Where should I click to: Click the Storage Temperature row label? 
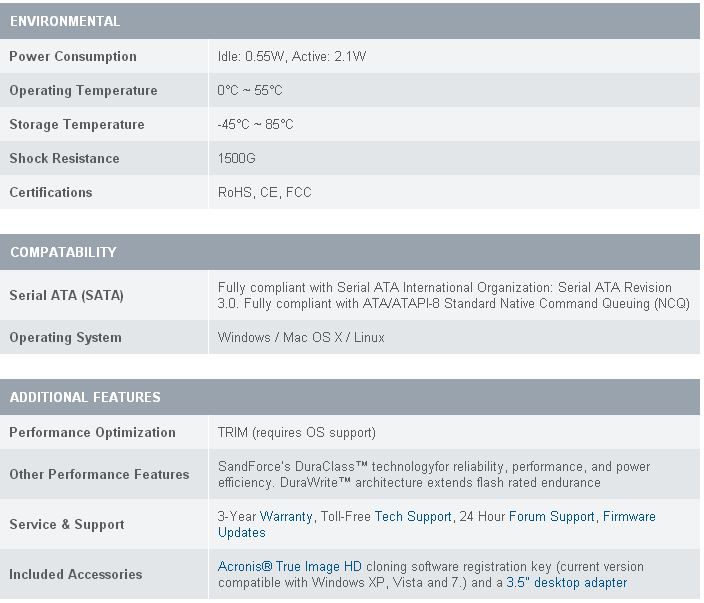tap(77, 125)
